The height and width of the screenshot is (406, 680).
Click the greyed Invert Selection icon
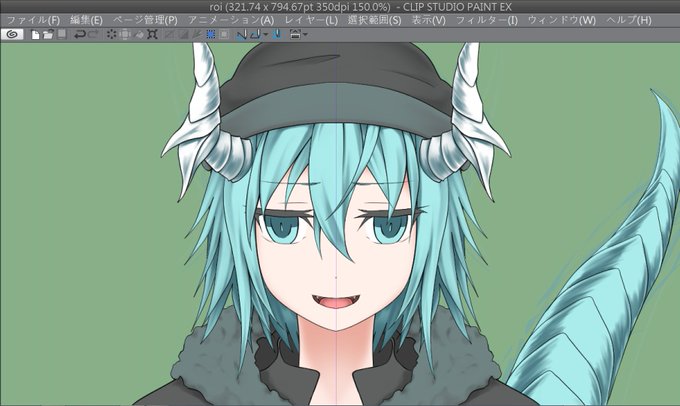[x=183, y=34]
